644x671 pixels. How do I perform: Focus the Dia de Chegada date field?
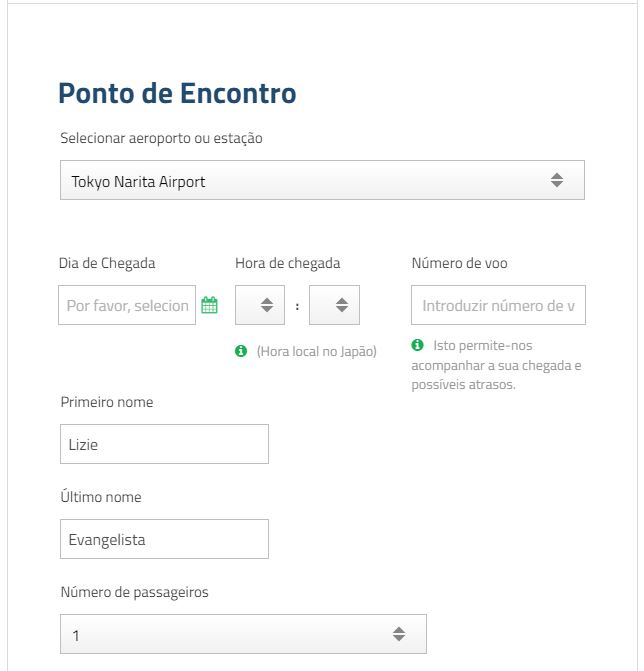click(x=128, y=306)
